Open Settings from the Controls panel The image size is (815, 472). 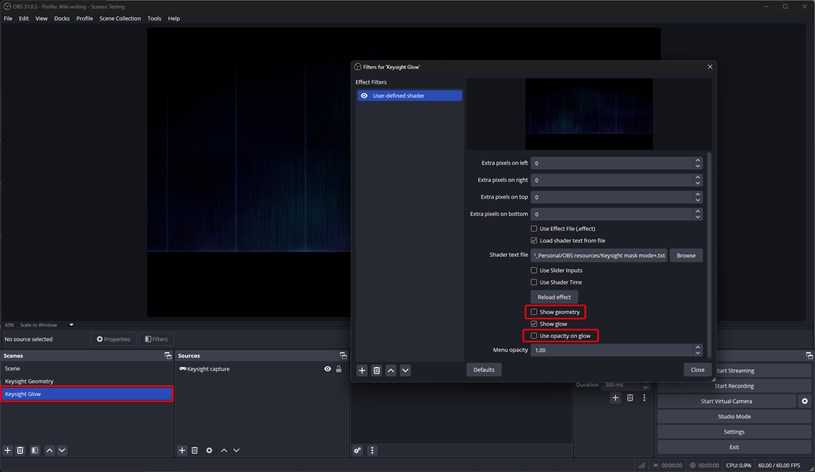[x=734, y=431]
